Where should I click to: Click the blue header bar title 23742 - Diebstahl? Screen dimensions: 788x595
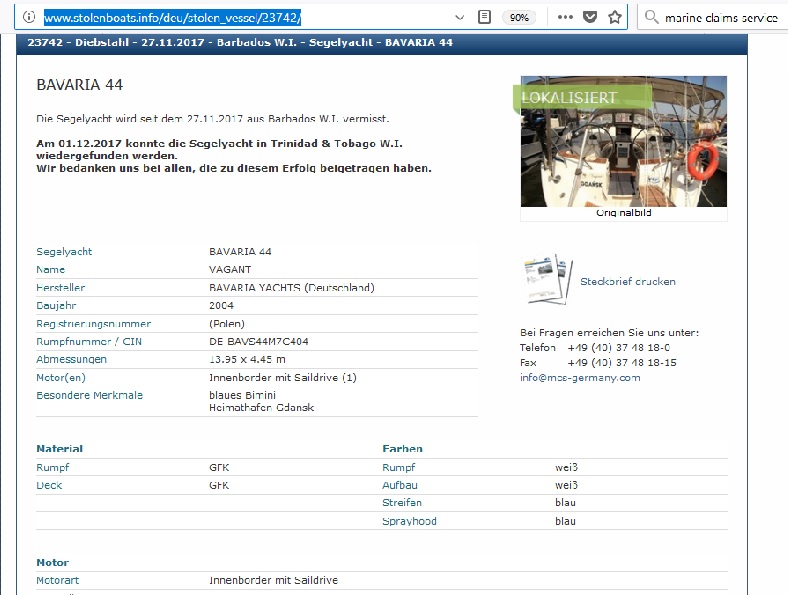pos(240,42)
